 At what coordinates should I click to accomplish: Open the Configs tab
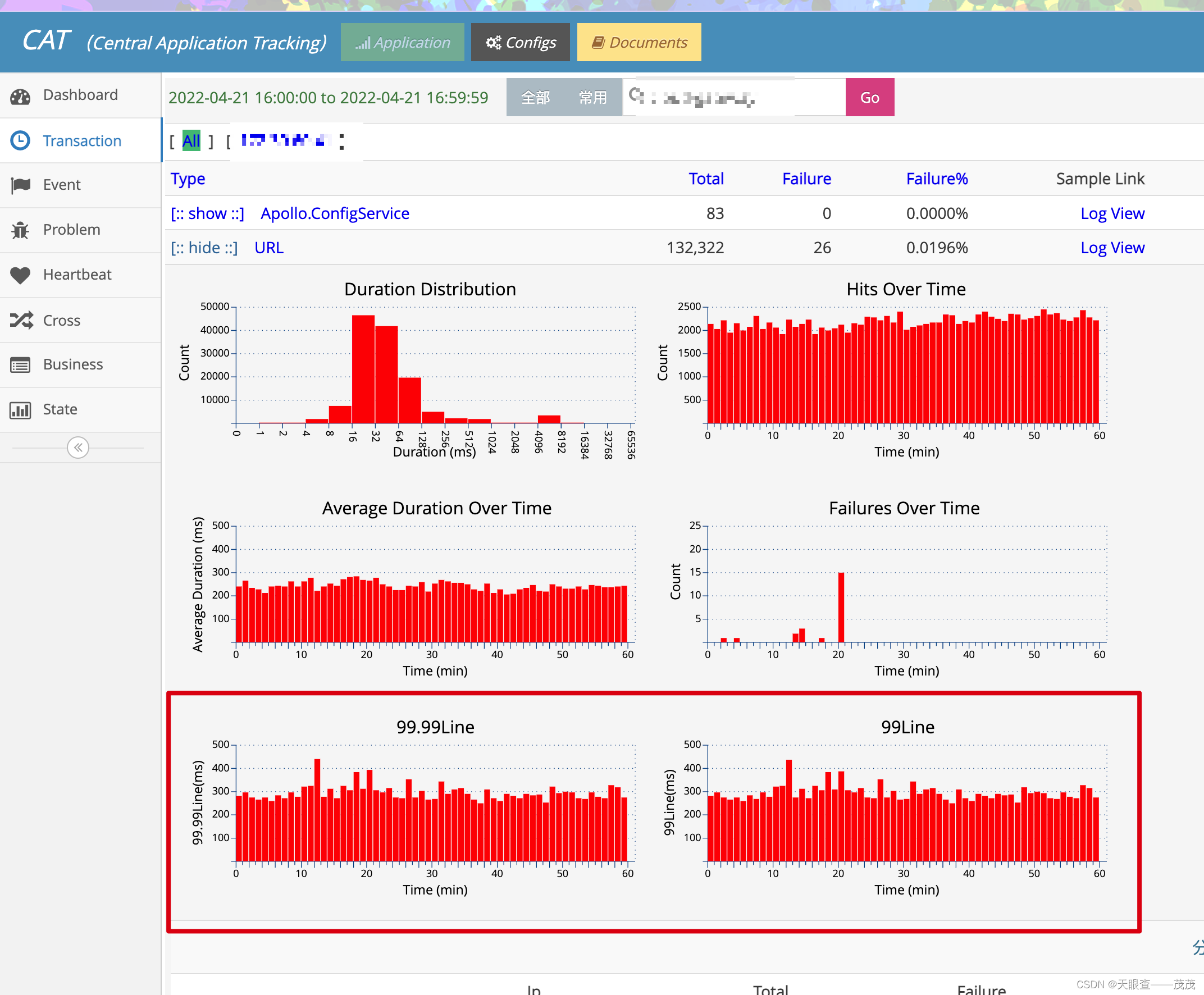pyautogui.click(x=521, y=43)
